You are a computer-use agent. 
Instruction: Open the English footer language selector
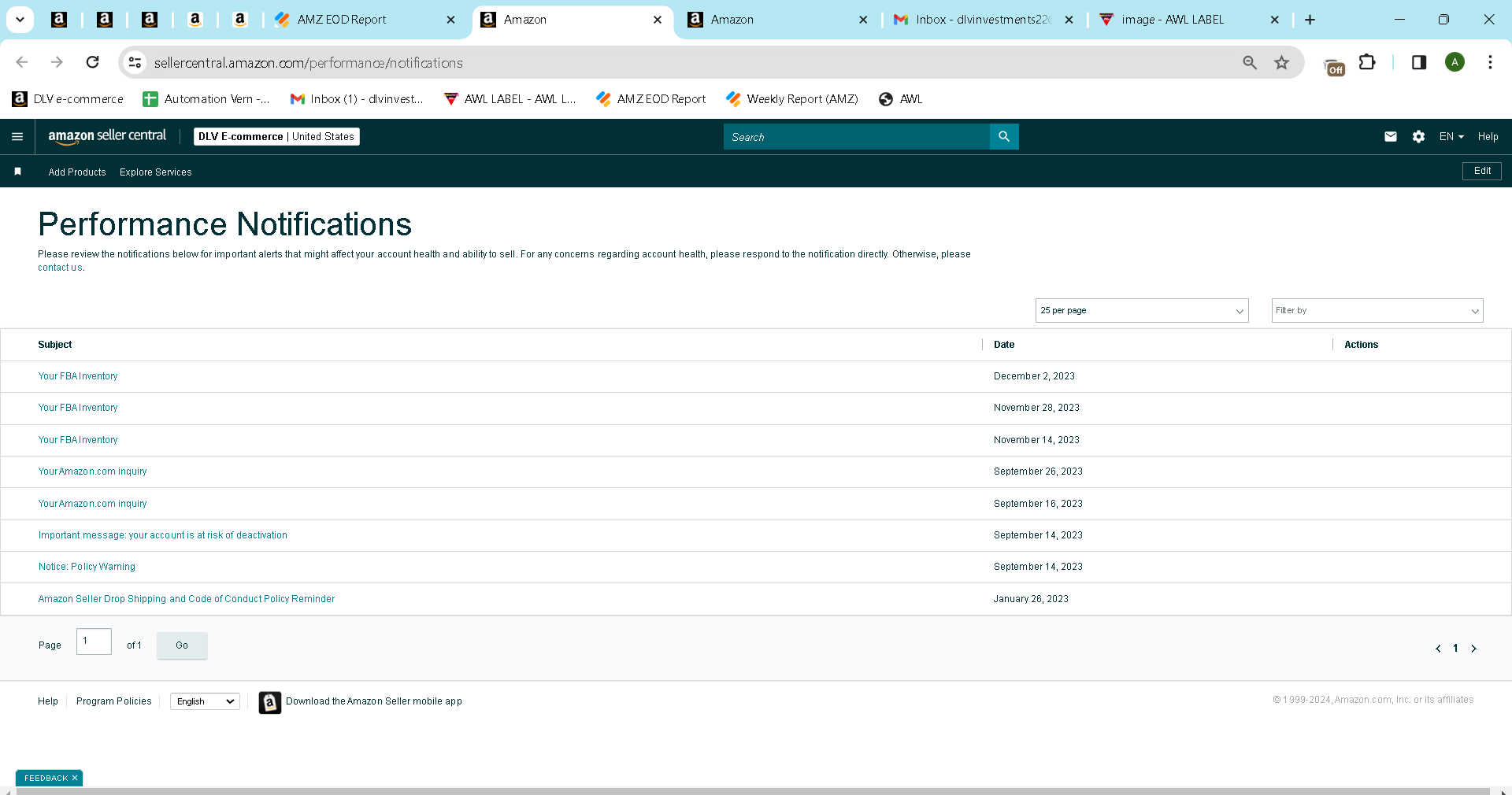tap(205, 701)
